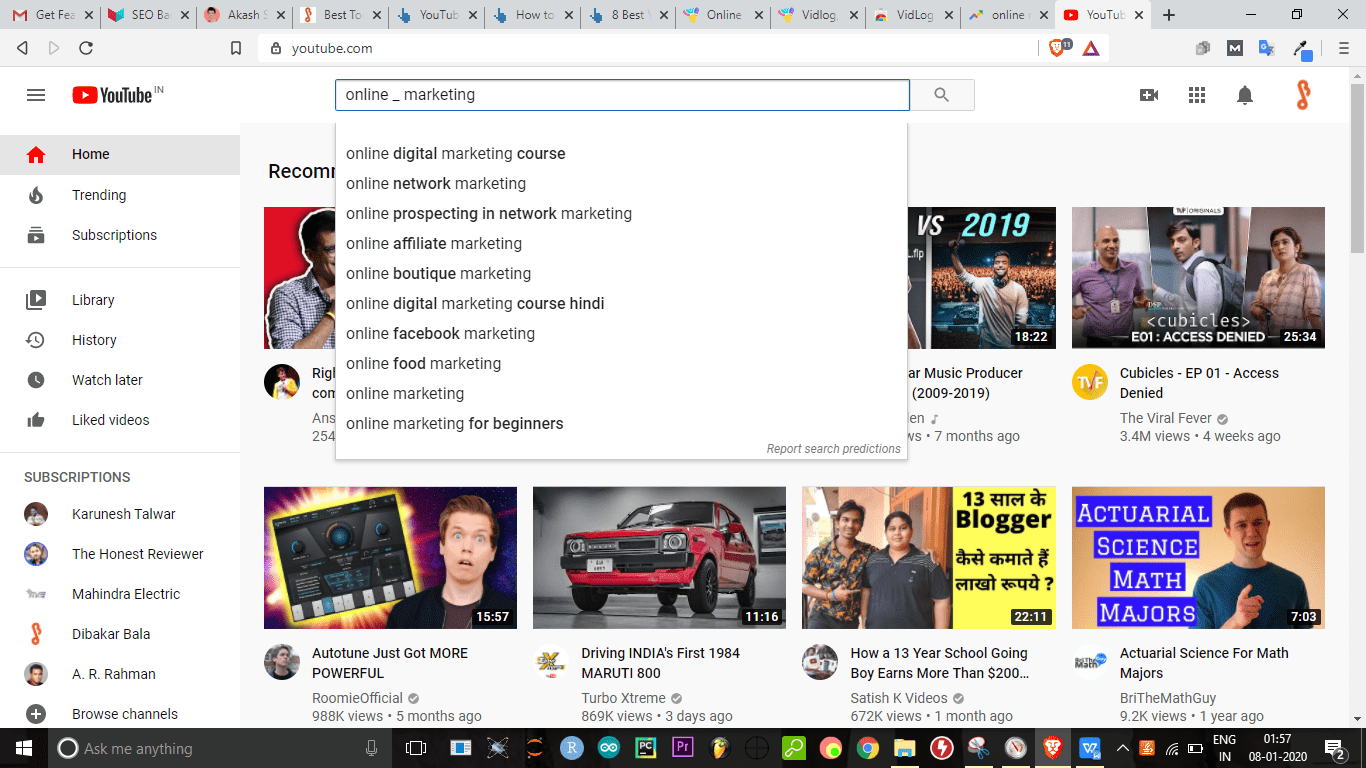Select suggestion online digital marketing course
The width and height of the screenshot is (1366, 768).
(621, 154)
